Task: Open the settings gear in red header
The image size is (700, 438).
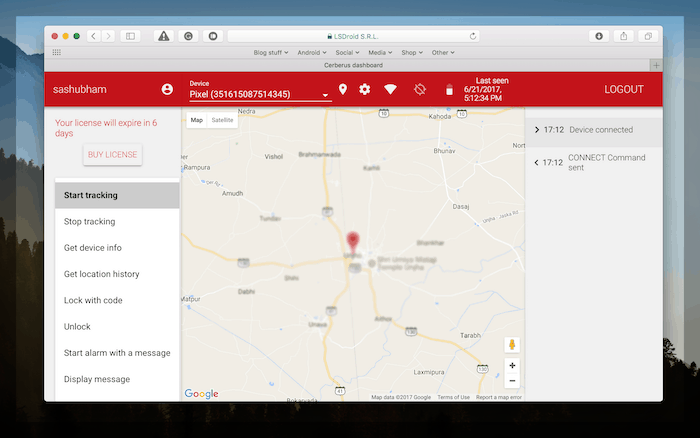Action: [365, 89]
